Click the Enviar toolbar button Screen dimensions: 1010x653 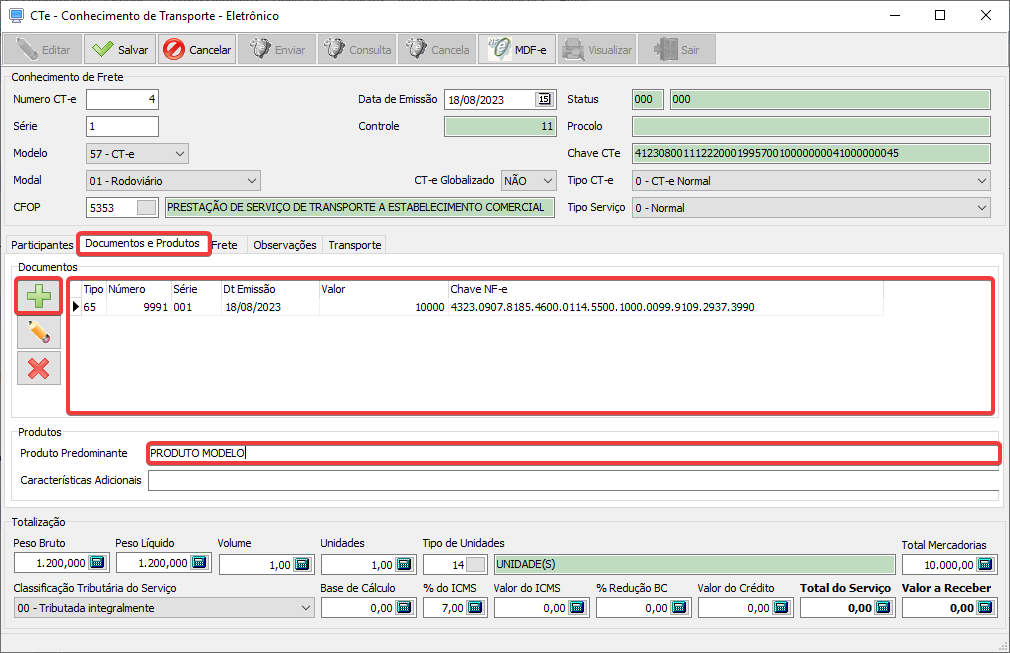click(277, 50)
